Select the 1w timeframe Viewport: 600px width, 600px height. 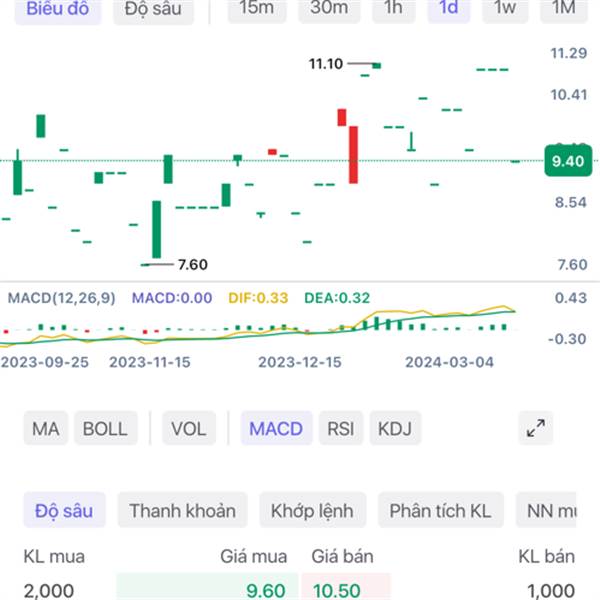505,8
